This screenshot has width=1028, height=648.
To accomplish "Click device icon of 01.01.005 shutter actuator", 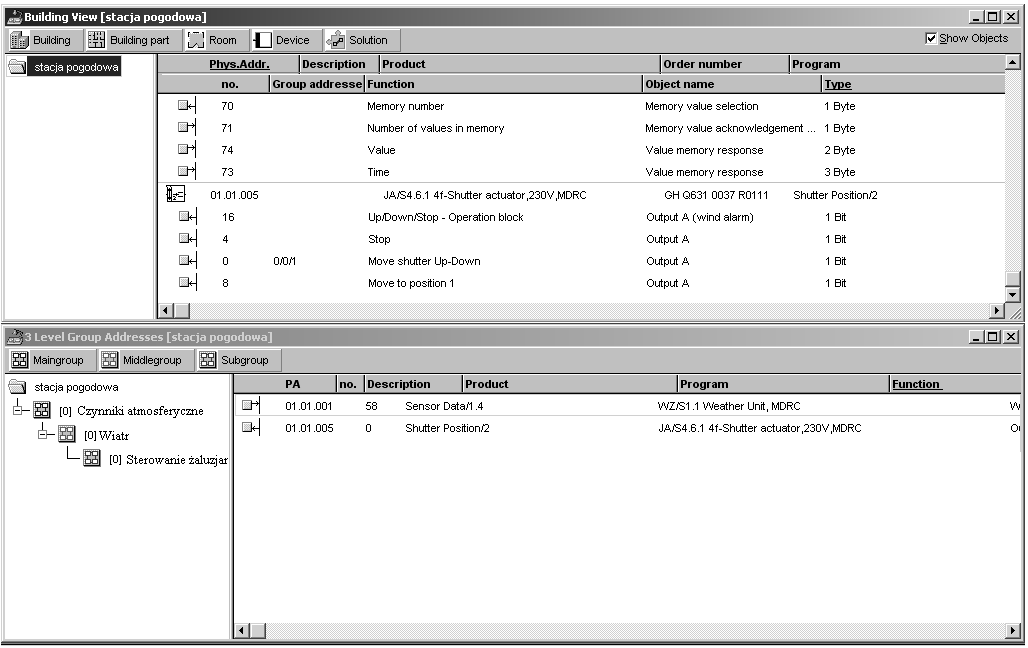I will (x=176, y=194).
